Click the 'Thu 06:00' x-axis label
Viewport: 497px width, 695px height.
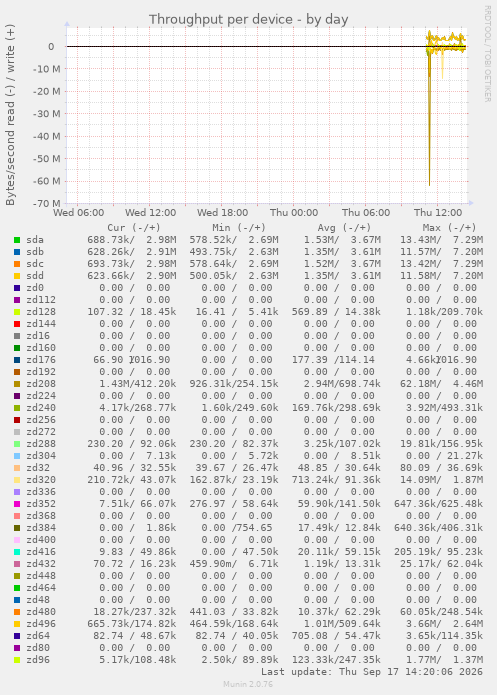click(366, 213)
